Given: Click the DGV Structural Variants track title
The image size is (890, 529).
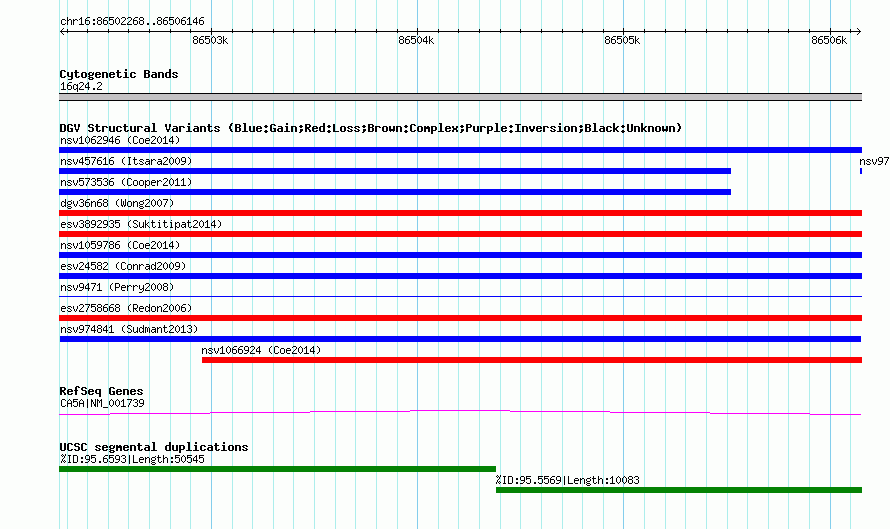Looking at the screenshot, I should pyautogui.click(x=371, y=128).
